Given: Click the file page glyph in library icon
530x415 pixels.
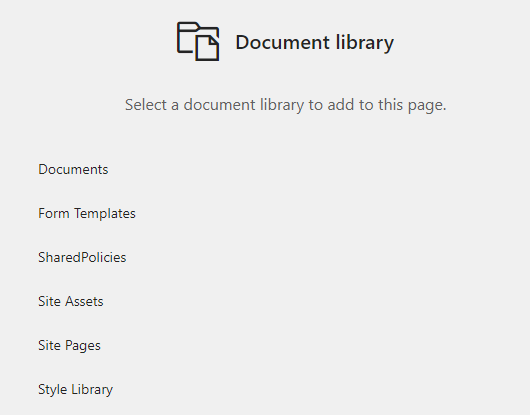Looking at the screenshot, I should pyautogui.click(x=207, y=48).
